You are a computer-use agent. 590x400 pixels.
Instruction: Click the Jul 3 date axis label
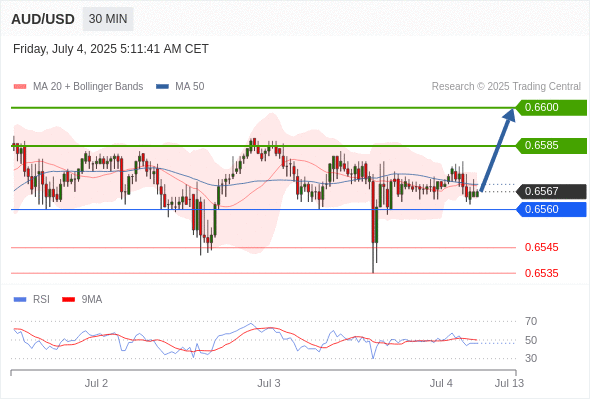tap(269, 383)
